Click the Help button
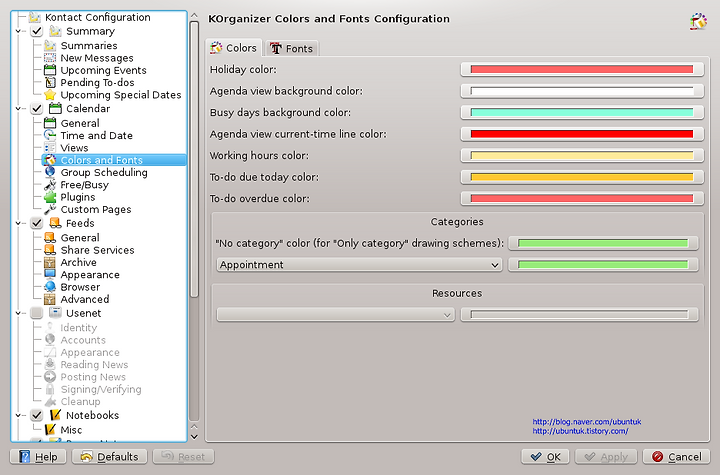This screenshot has width=720, height=475. tap(38, 457)
